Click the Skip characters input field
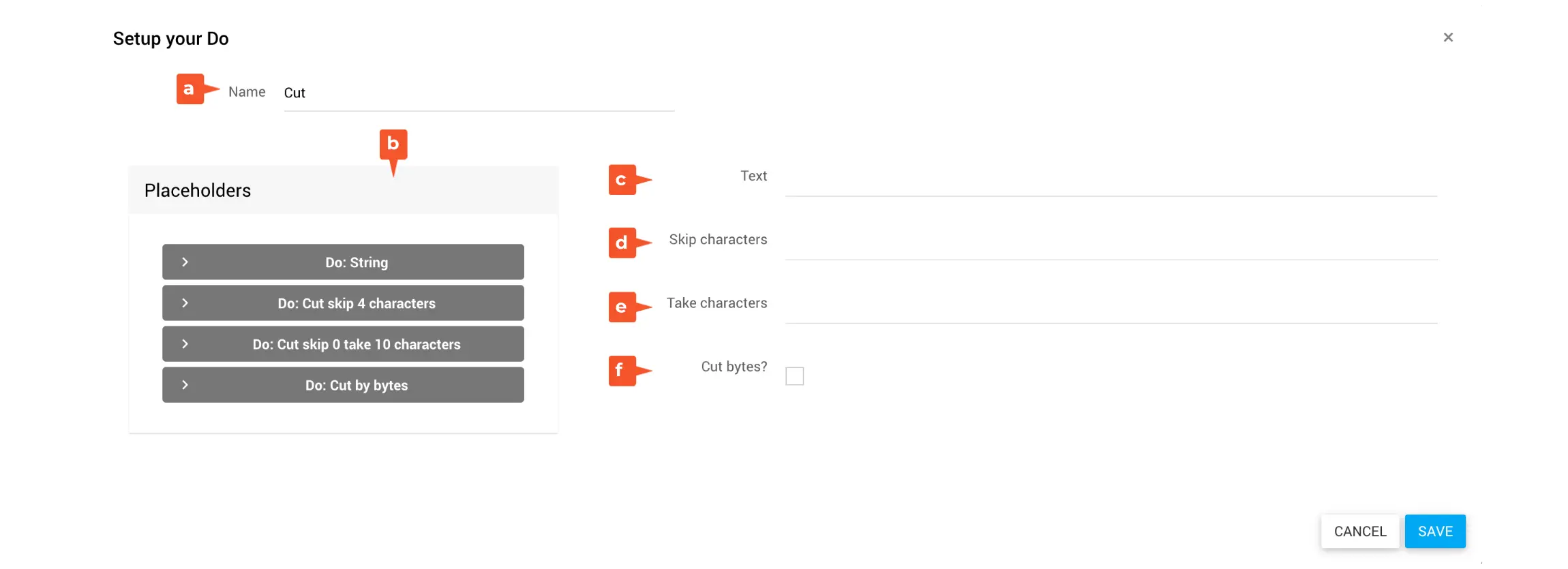 (x=1111, y=244)
